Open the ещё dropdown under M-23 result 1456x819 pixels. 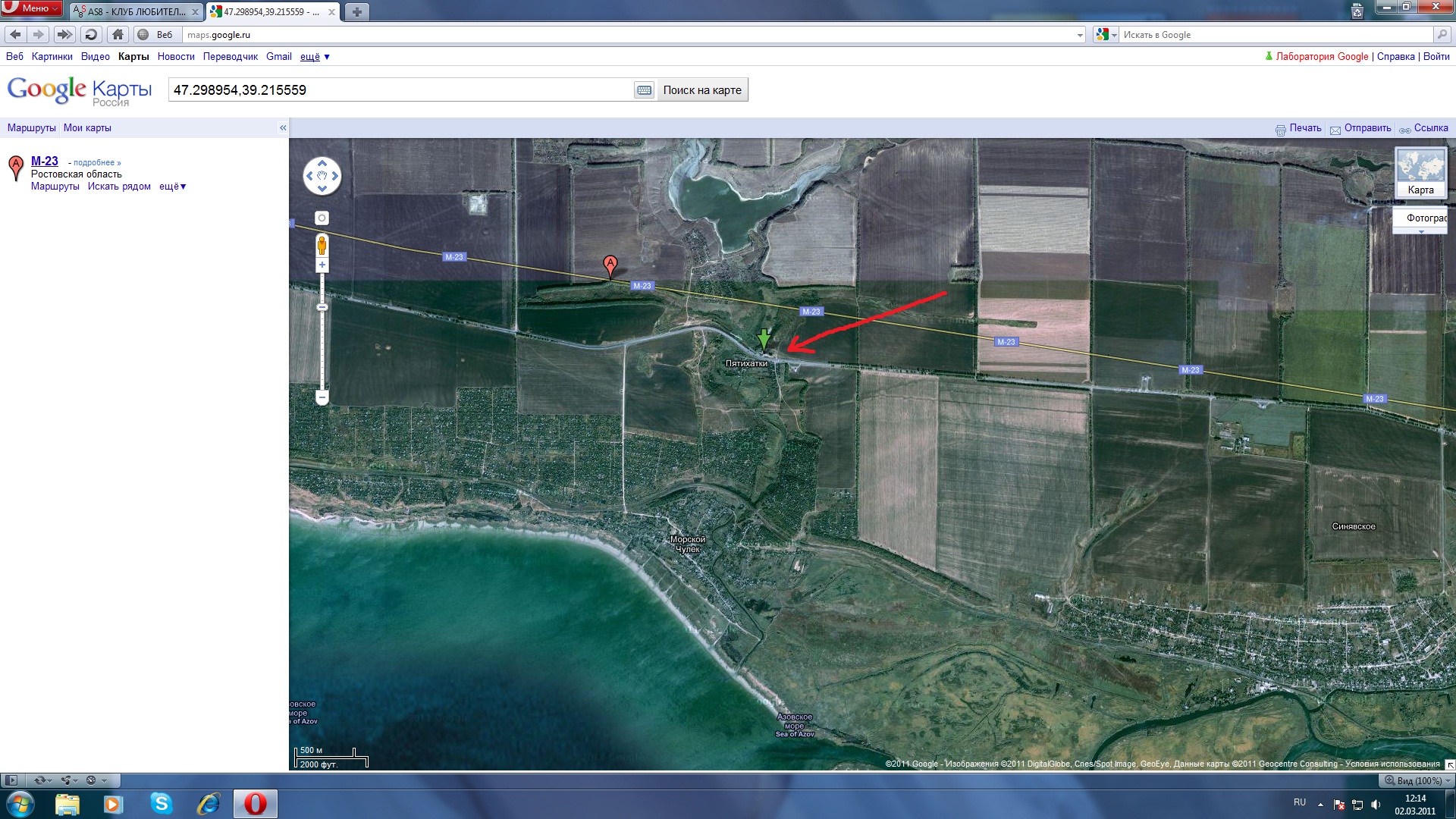click(x=172, y=187)
